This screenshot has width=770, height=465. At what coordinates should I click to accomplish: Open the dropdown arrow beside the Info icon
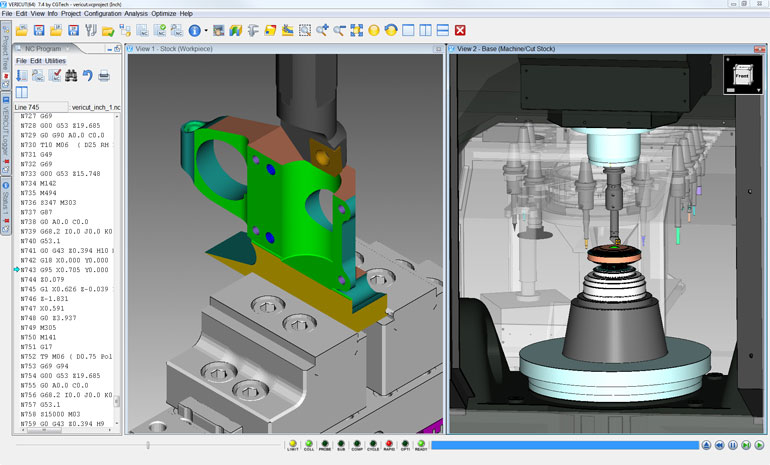206,31
